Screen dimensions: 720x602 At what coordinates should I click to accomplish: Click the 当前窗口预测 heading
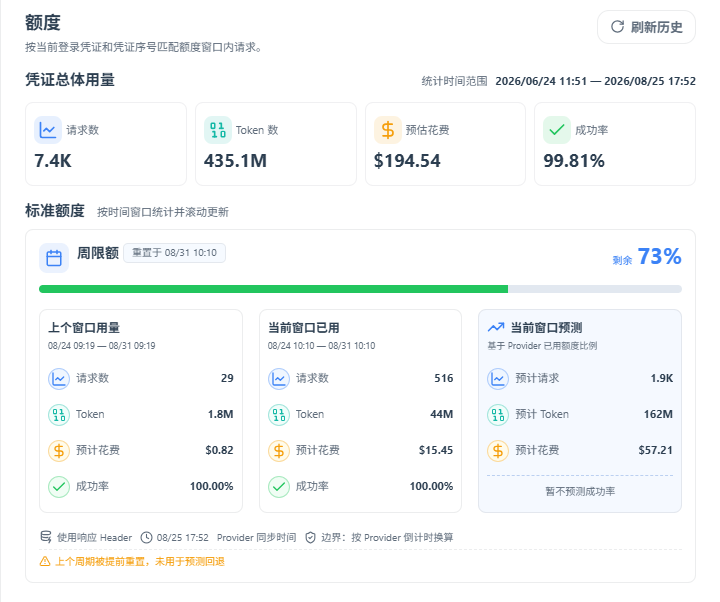click(546, 328)
